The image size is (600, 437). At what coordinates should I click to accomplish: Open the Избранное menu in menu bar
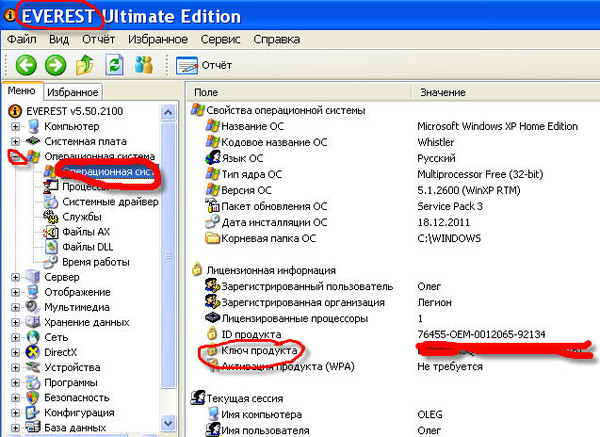[158, 39]
